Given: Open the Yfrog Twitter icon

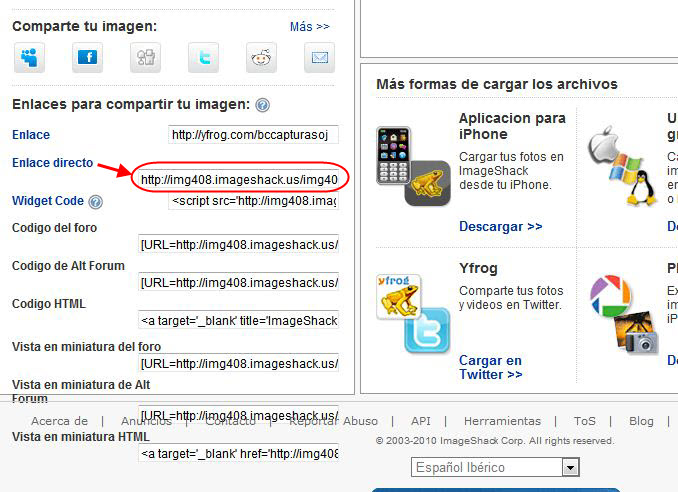Looking at the screenshot, I should click(x=412, y=313).
